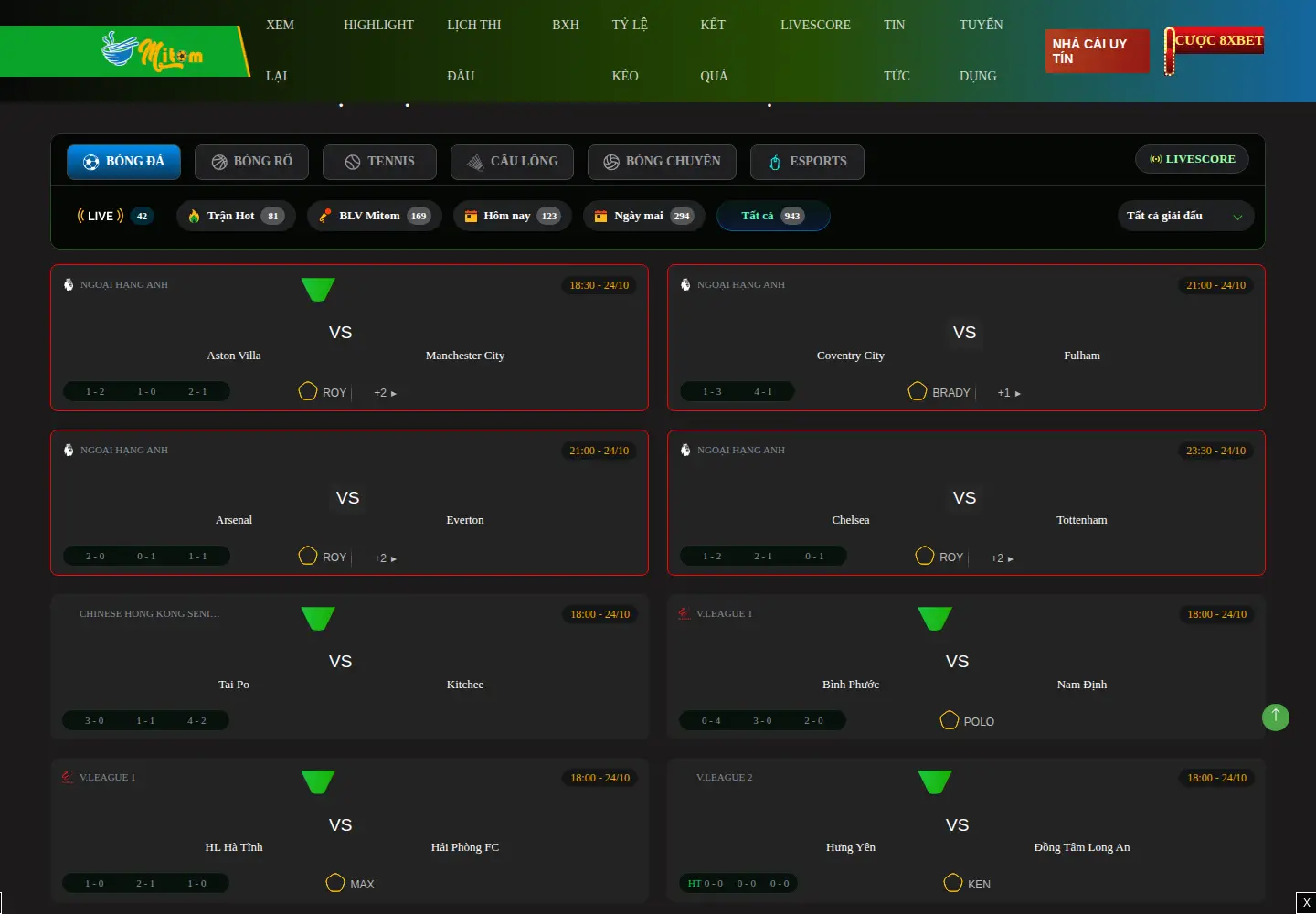Open the Tất cả giải đấu dropdown
The height and width of the screenshot is (914, 1316).
tap(1185, 216)
